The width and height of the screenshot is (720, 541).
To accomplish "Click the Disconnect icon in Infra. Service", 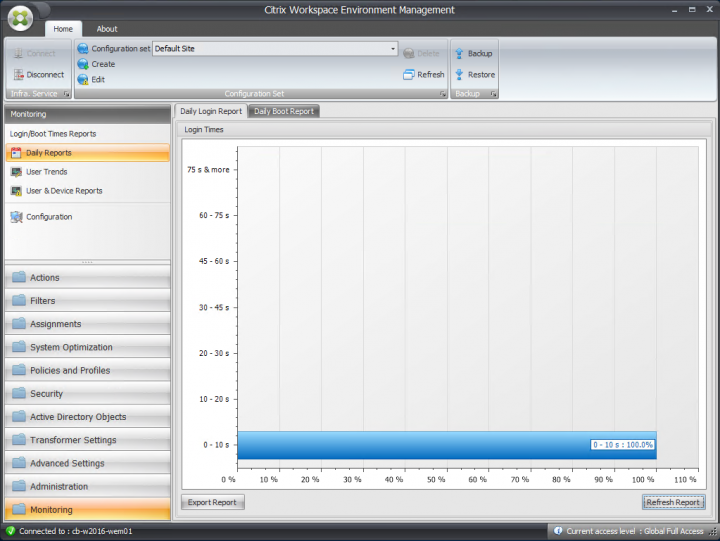I will 18,75.
